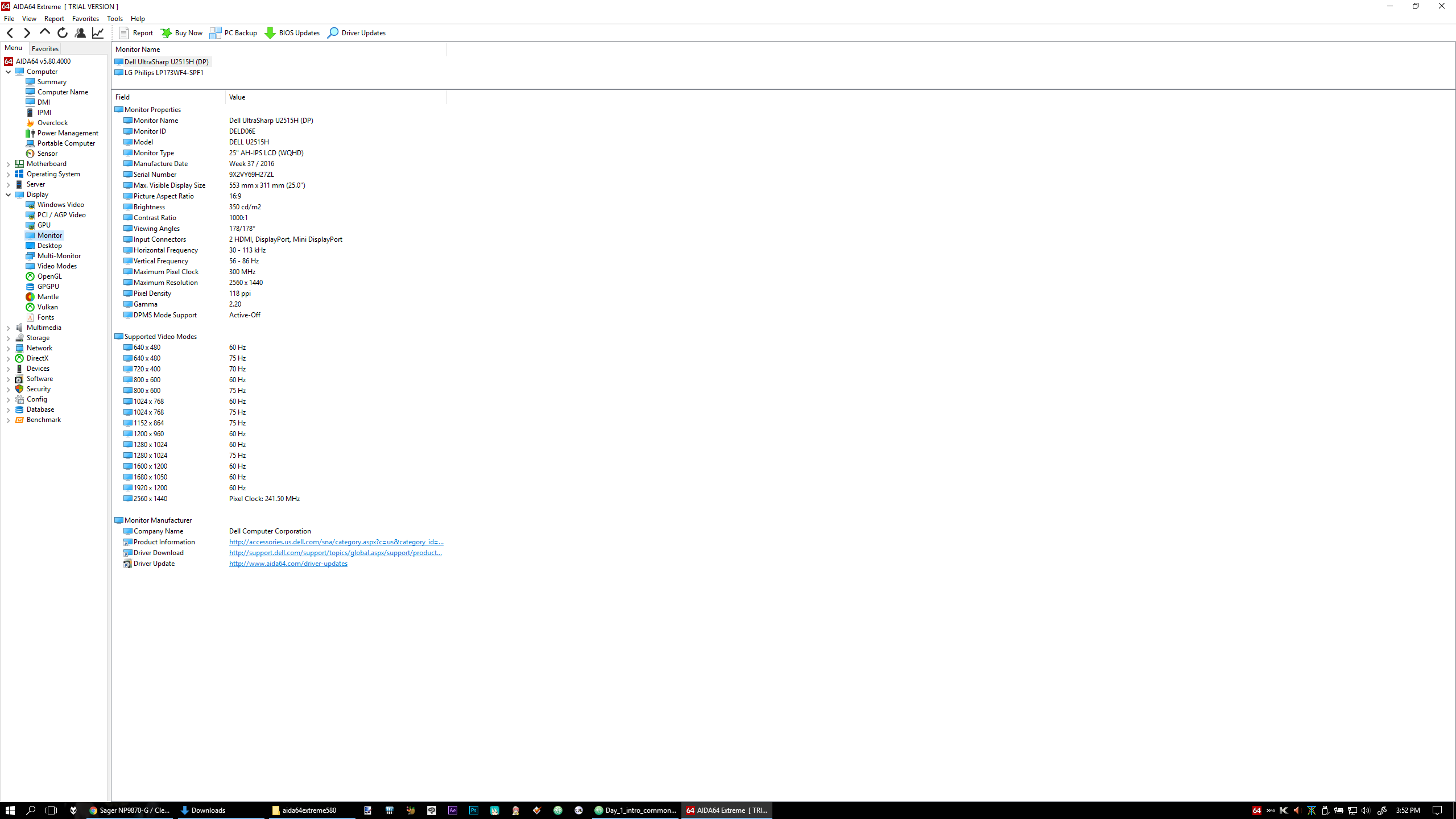This screenshot has width=1456, height=819.
Task: Click the Value column header
Action: click(336, 97)
